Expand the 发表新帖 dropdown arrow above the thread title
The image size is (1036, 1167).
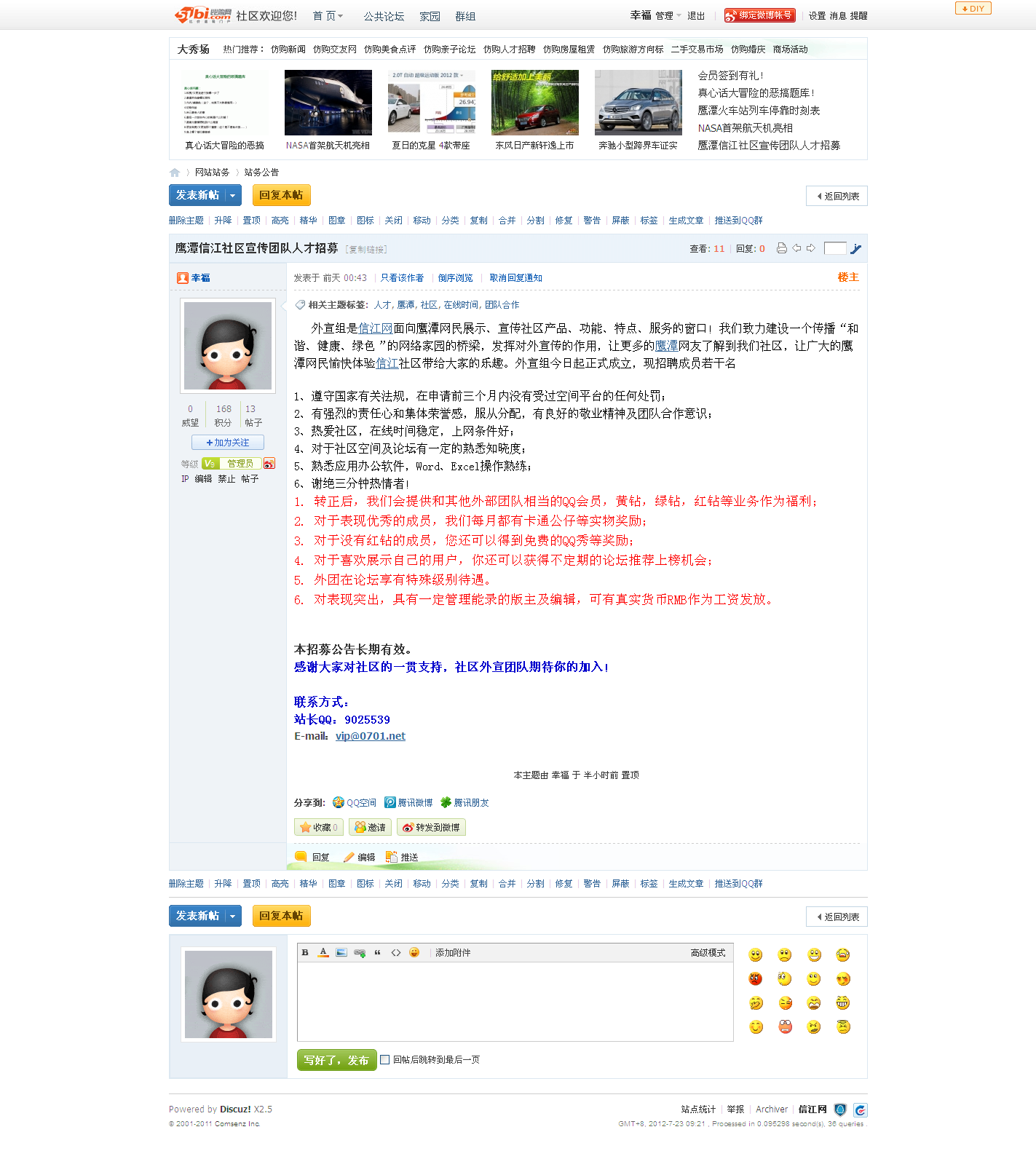click(x=233, y=196)
